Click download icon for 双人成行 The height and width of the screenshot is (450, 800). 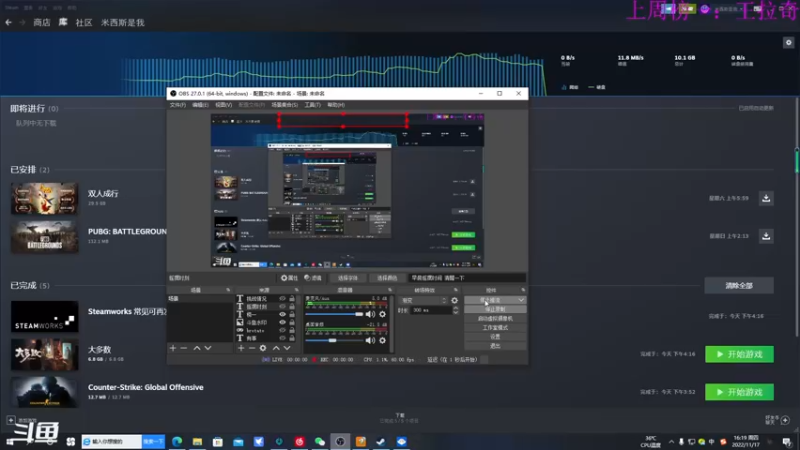[766, 198]
